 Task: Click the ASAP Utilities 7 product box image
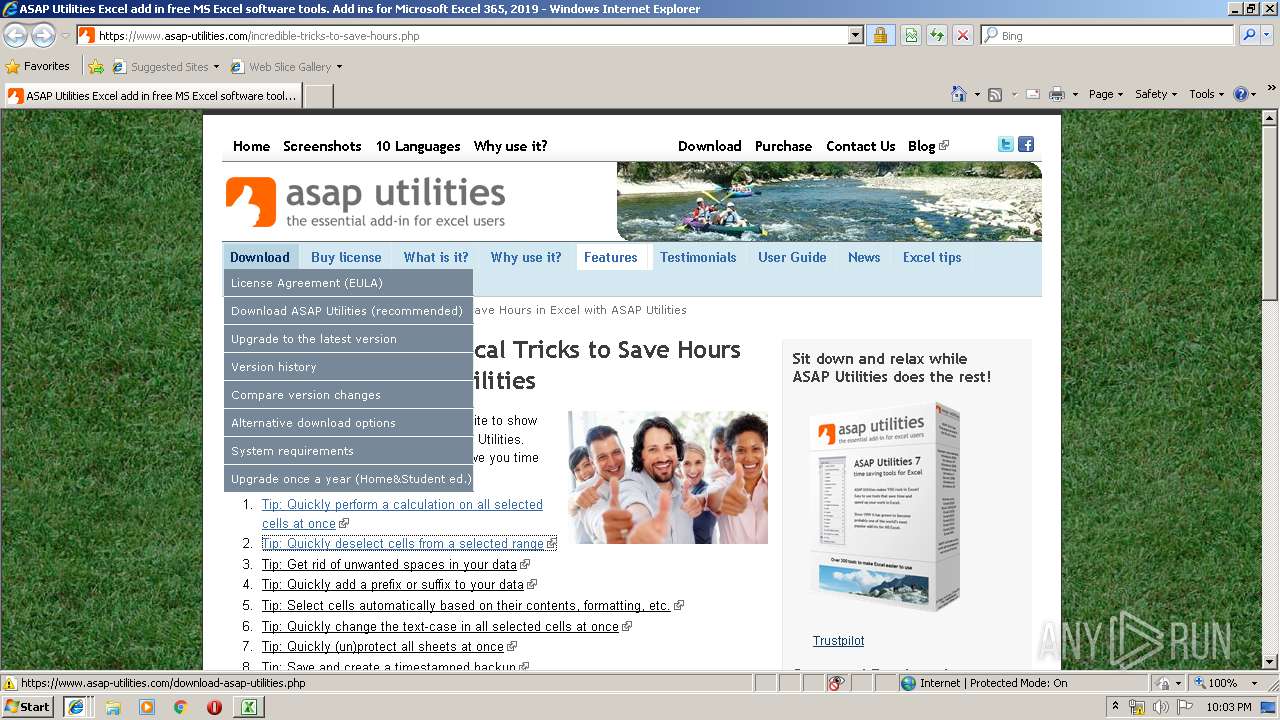pyautogui.click(x=885, y=508)
